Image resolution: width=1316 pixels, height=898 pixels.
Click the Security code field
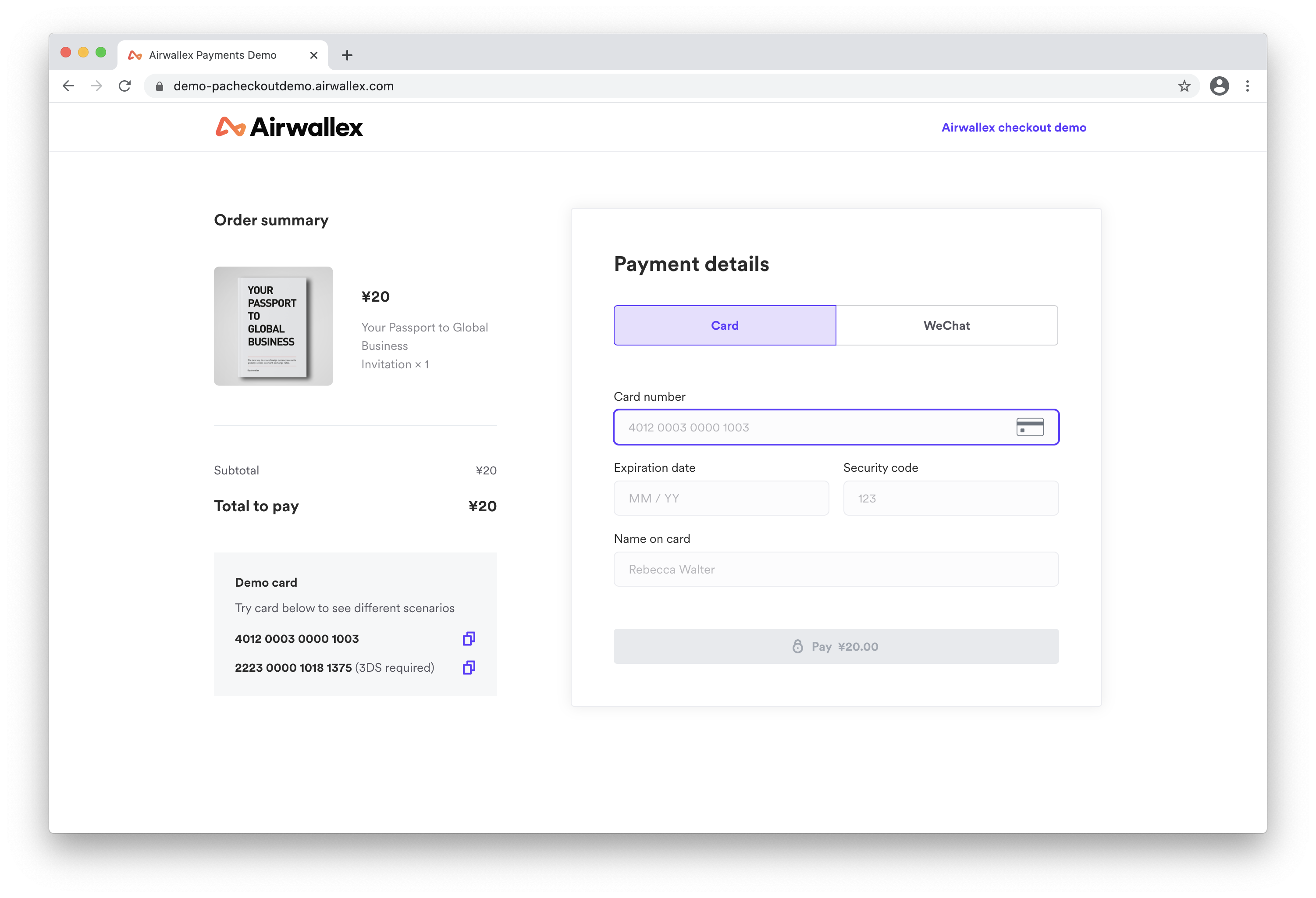950,498
